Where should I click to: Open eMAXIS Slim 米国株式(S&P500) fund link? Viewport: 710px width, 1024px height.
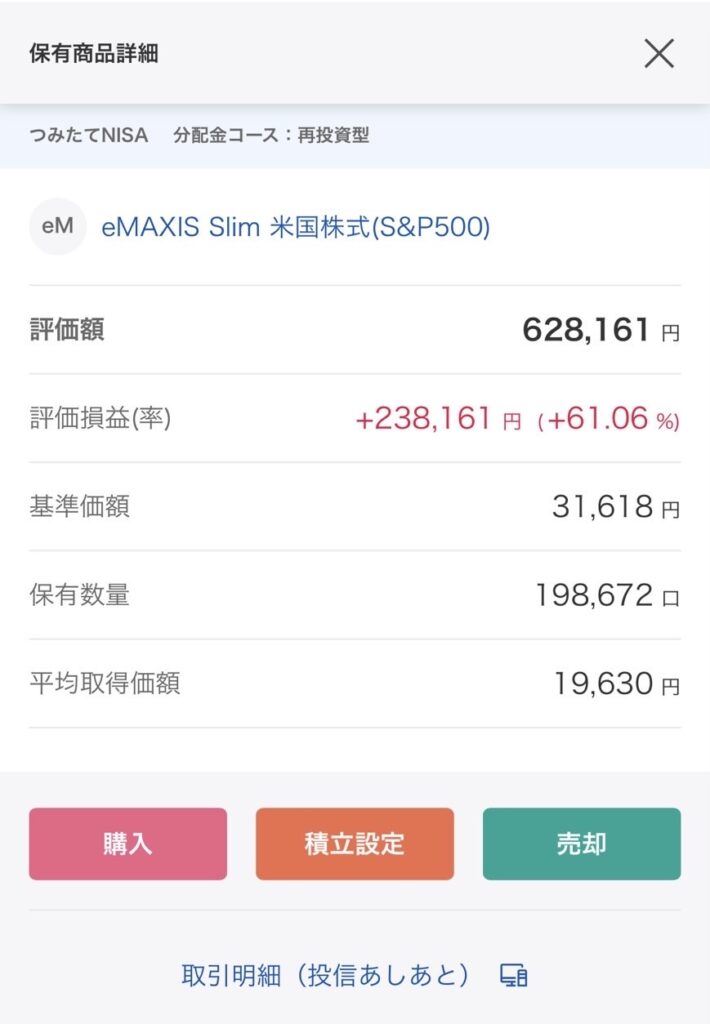coord(296,227)
